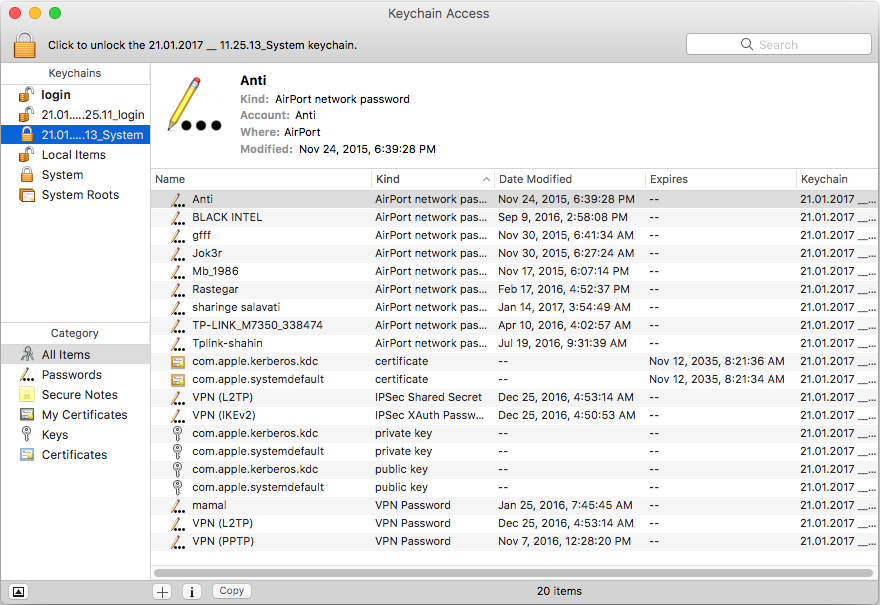Screen dimensions: 880x605
Task: Click the plus button to add item
Action: point(162,591)
